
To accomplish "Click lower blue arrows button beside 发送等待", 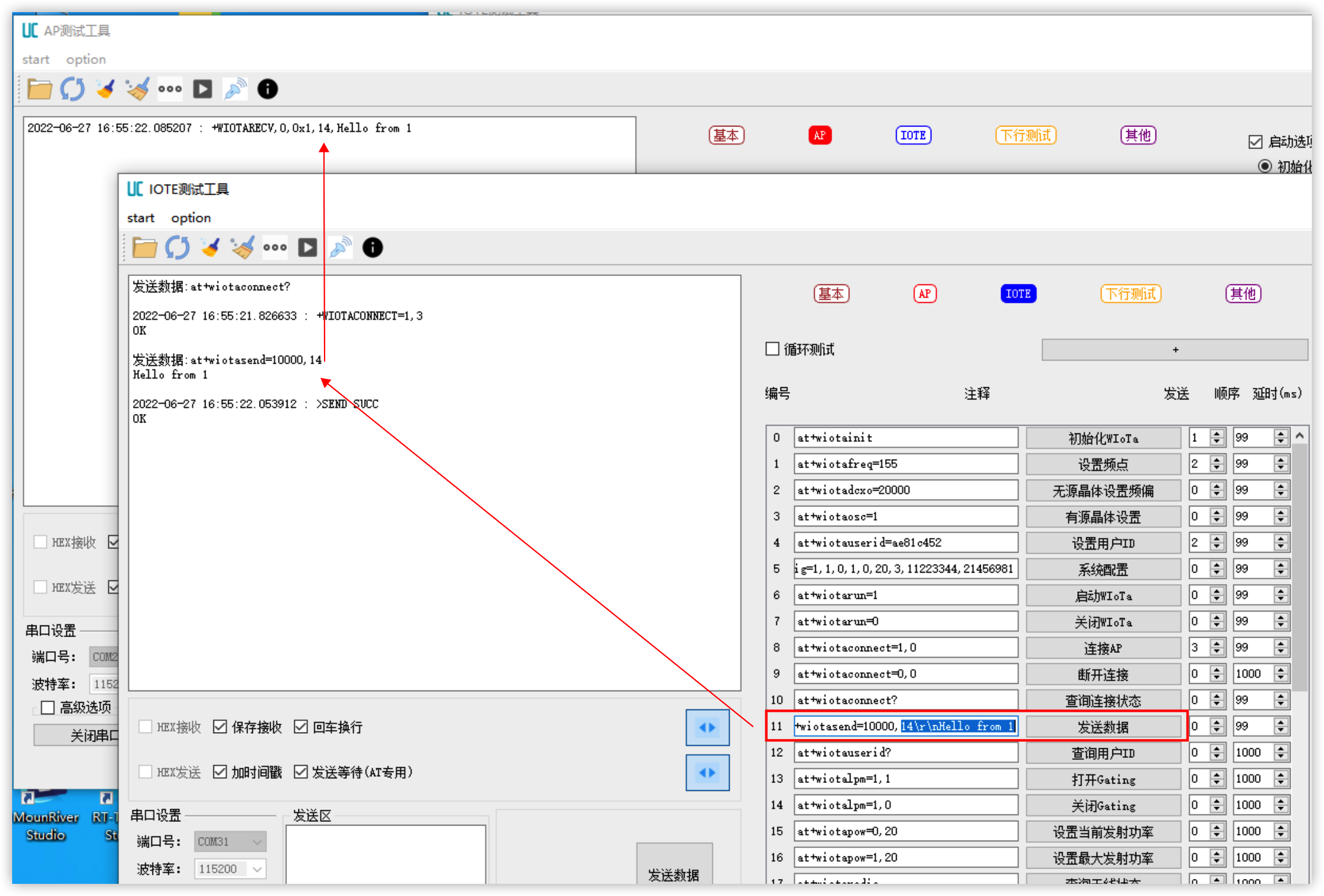I will point(708,773).
